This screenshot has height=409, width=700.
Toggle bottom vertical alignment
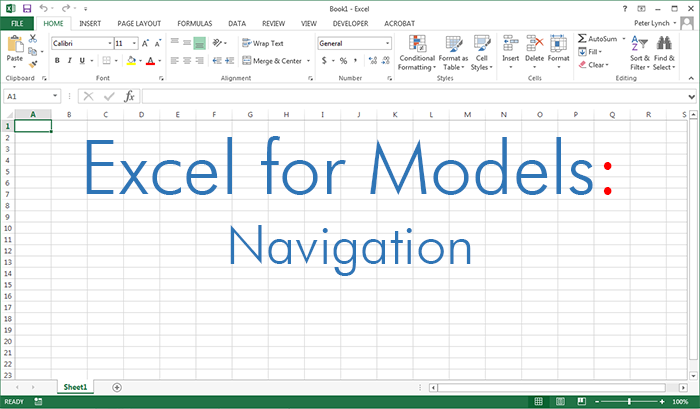click(x=200, y=43)
